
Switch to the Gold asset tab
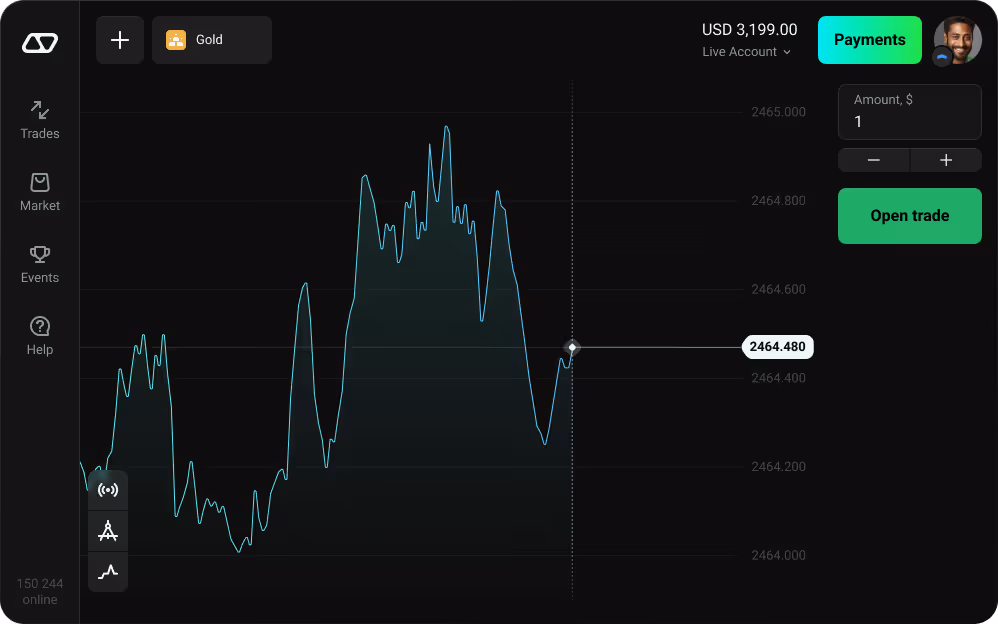[x=212, y=40]
